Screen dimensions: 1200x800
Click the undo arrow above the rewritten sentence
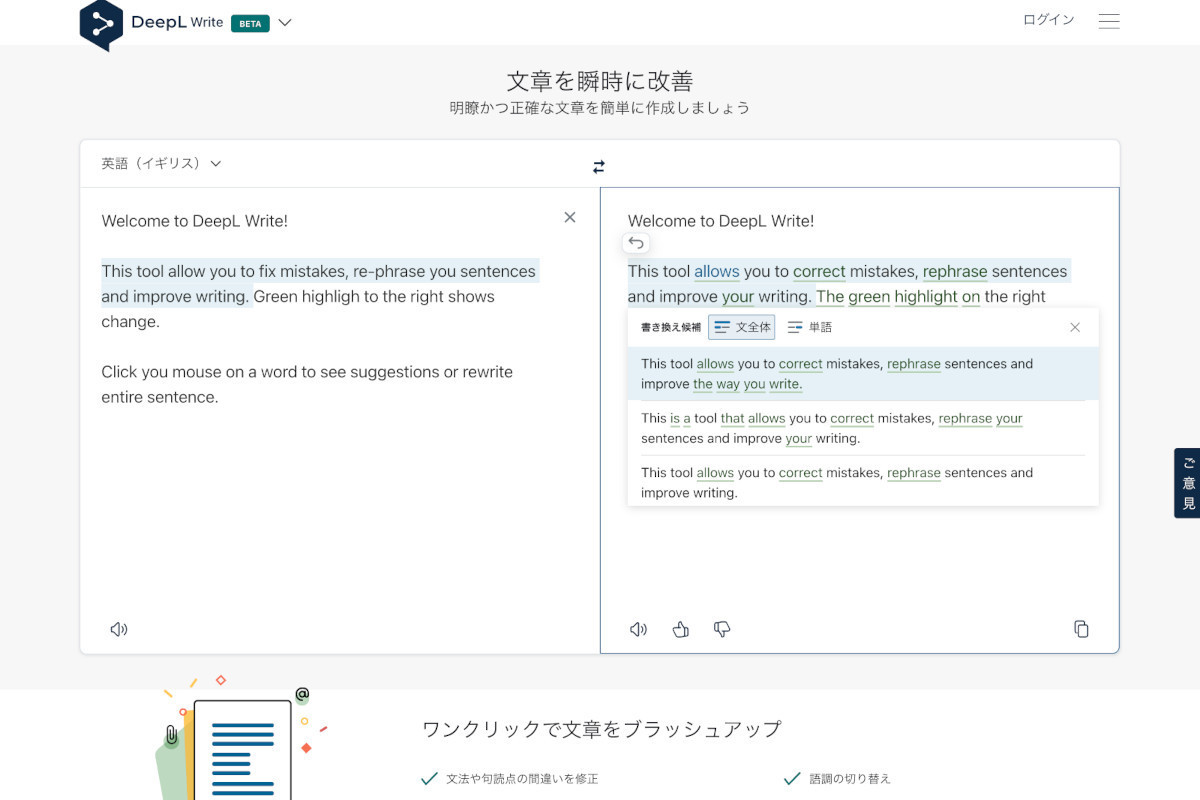point(636,243)
